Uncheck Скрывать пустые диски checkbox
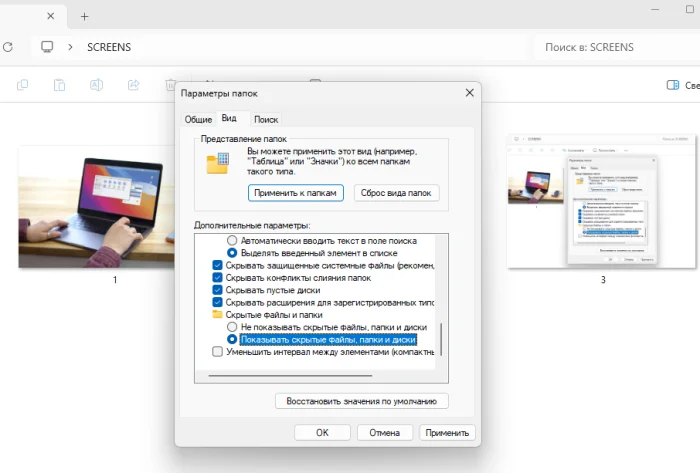The height and width of the screenshot is (473, 700). click(217, 290)
